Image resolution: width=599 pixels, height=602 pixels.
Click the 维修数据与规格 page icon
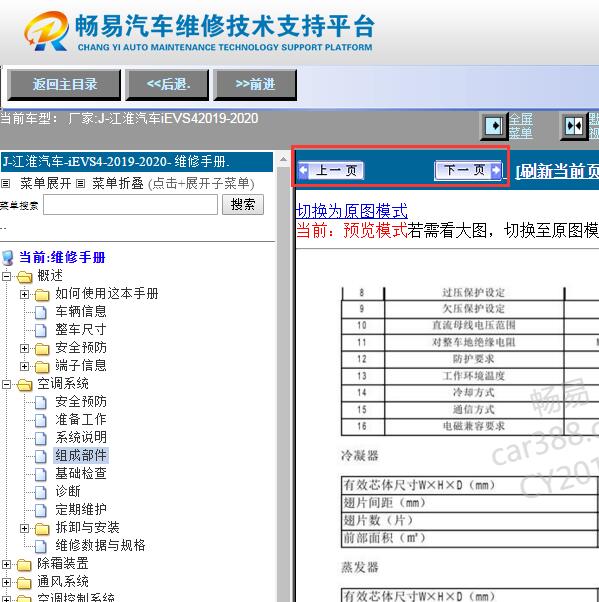(41, 546)
